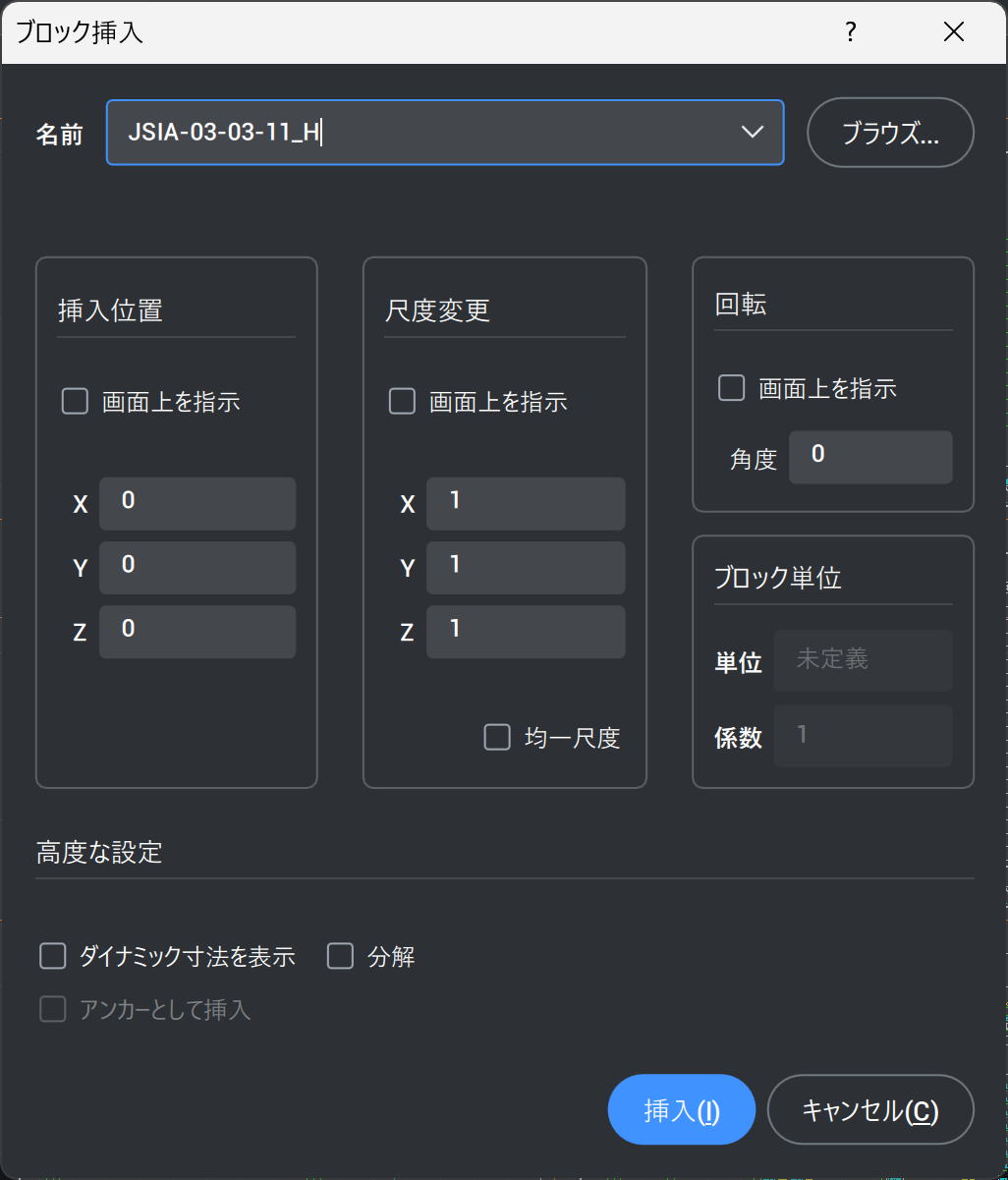Click the 尺度変更 X scale field
Screen dimensions: 1008x1180
pyautogui.click(x=526, y=503)
